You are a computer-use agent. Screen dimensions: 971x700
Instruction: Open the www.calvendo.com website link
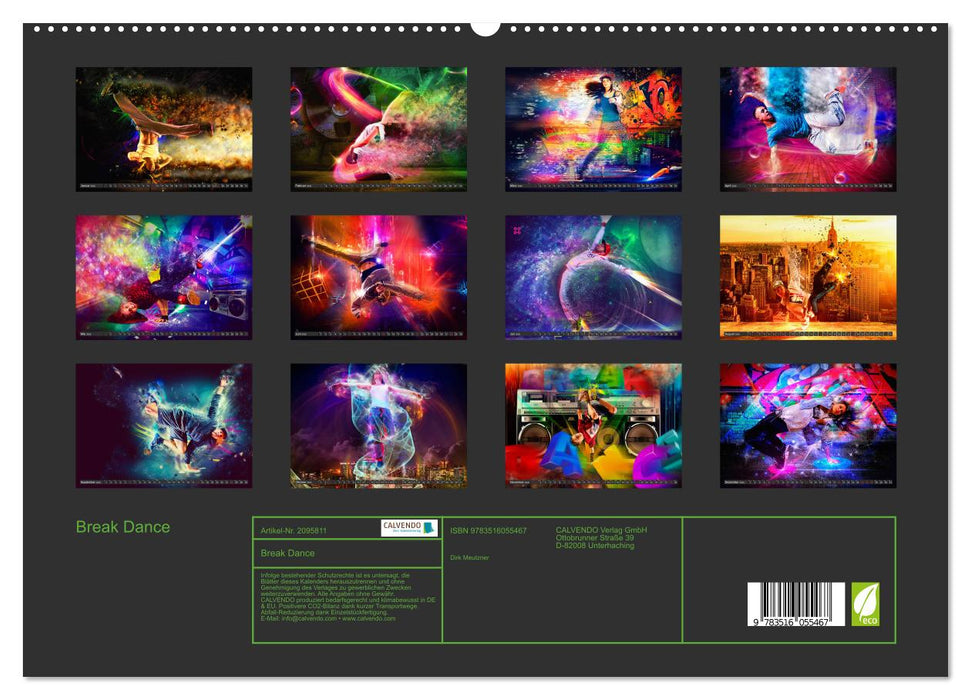(x=368, y=619)
